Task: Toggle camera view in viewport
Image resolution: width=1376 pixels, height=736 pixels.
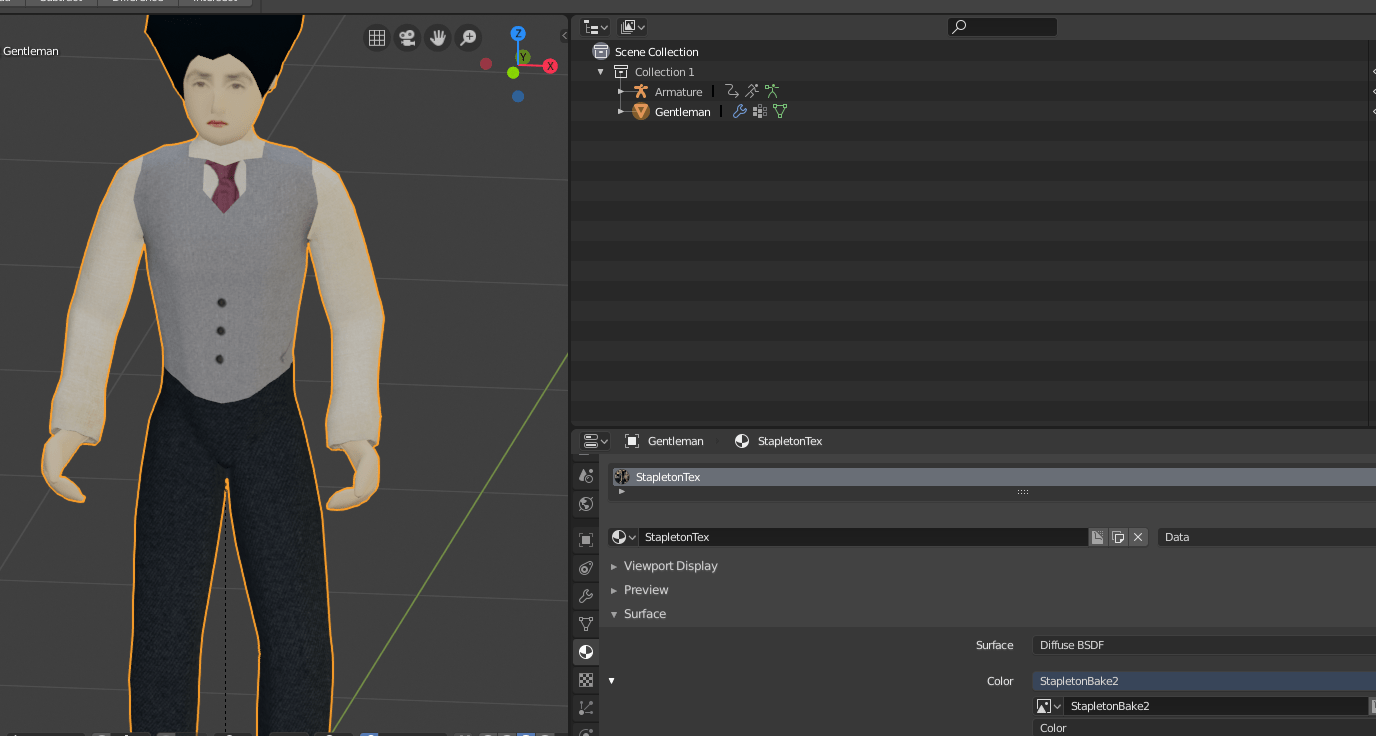Action: 407,38
